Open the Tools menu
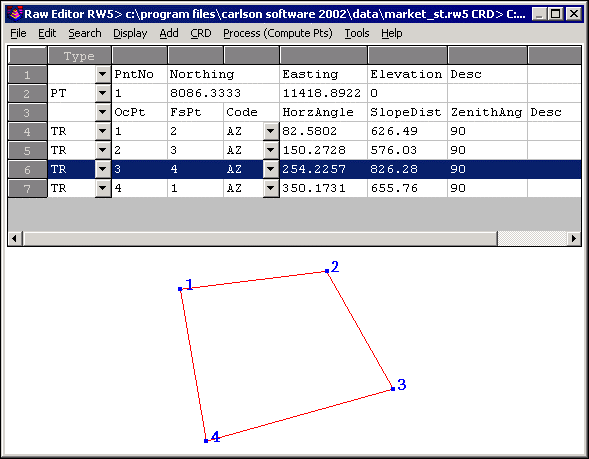 [357, 33]
